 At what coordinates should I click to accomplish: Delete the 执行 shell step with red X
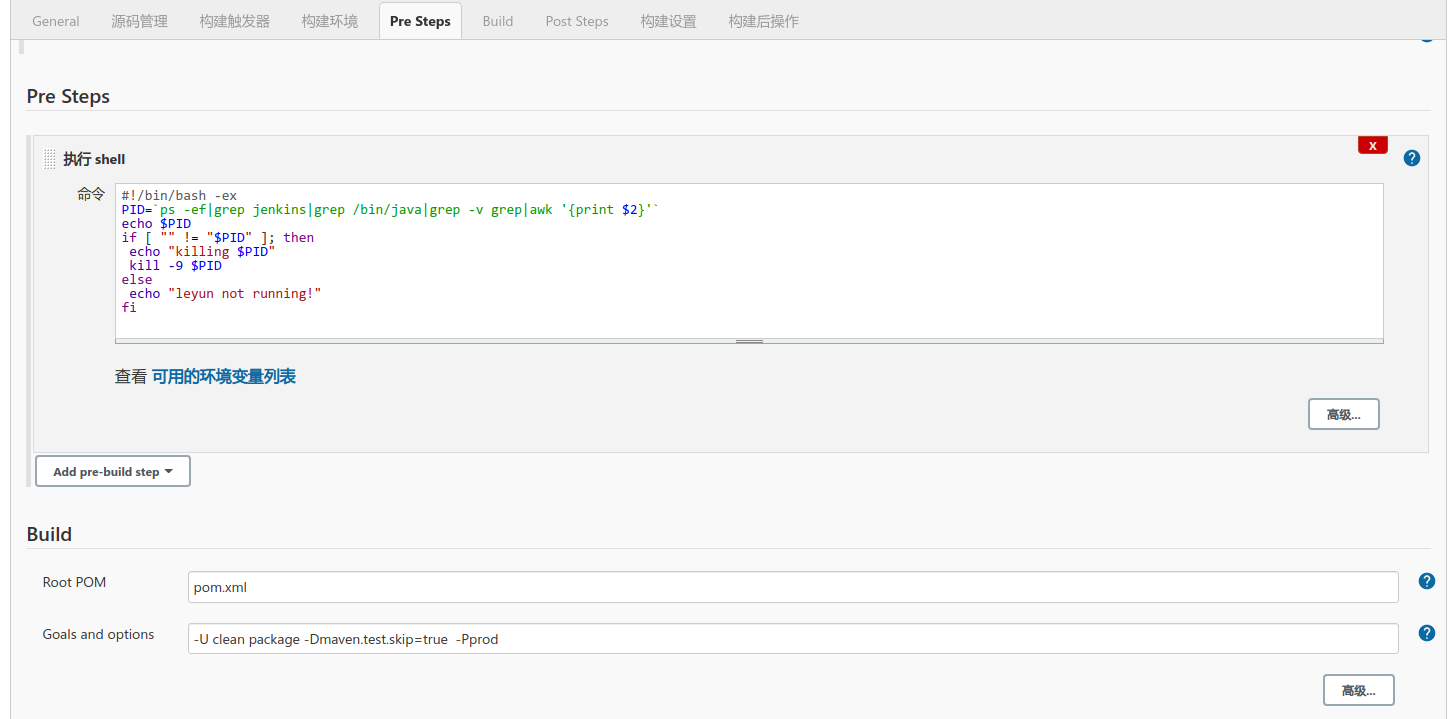click(x=1372, y=145)
